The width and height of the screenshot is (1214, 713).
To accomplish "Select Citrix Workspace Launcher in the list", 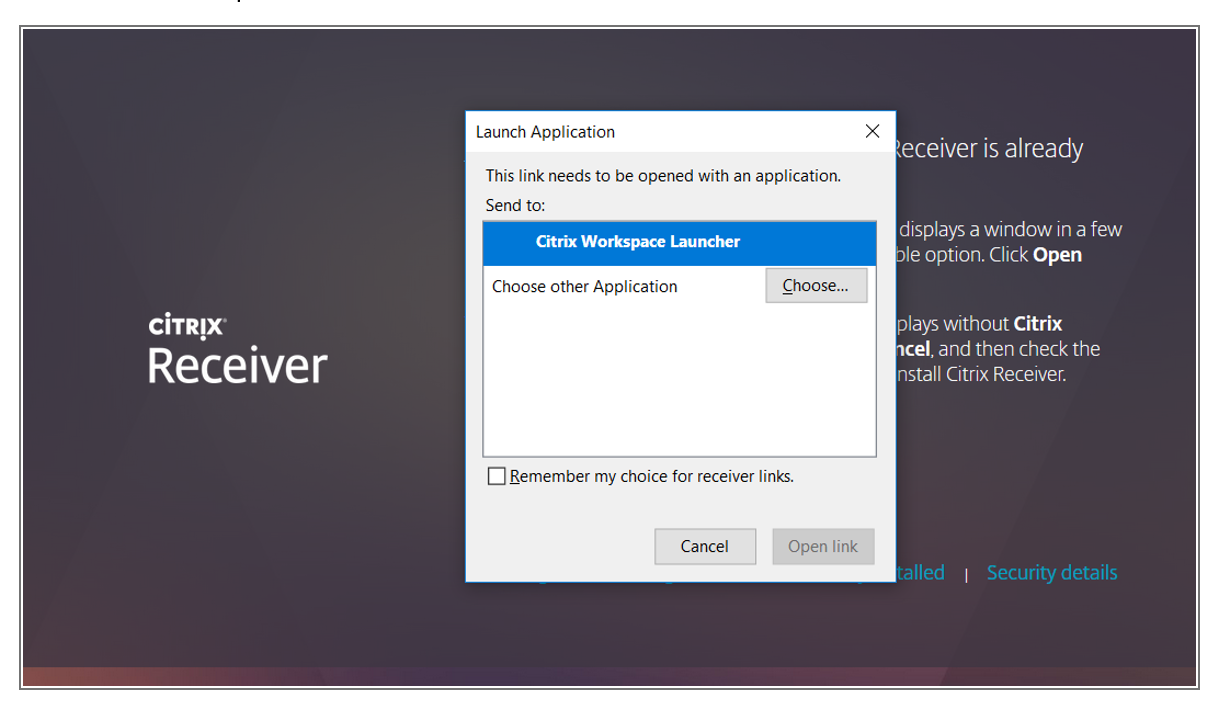I will tap(679, 243).
